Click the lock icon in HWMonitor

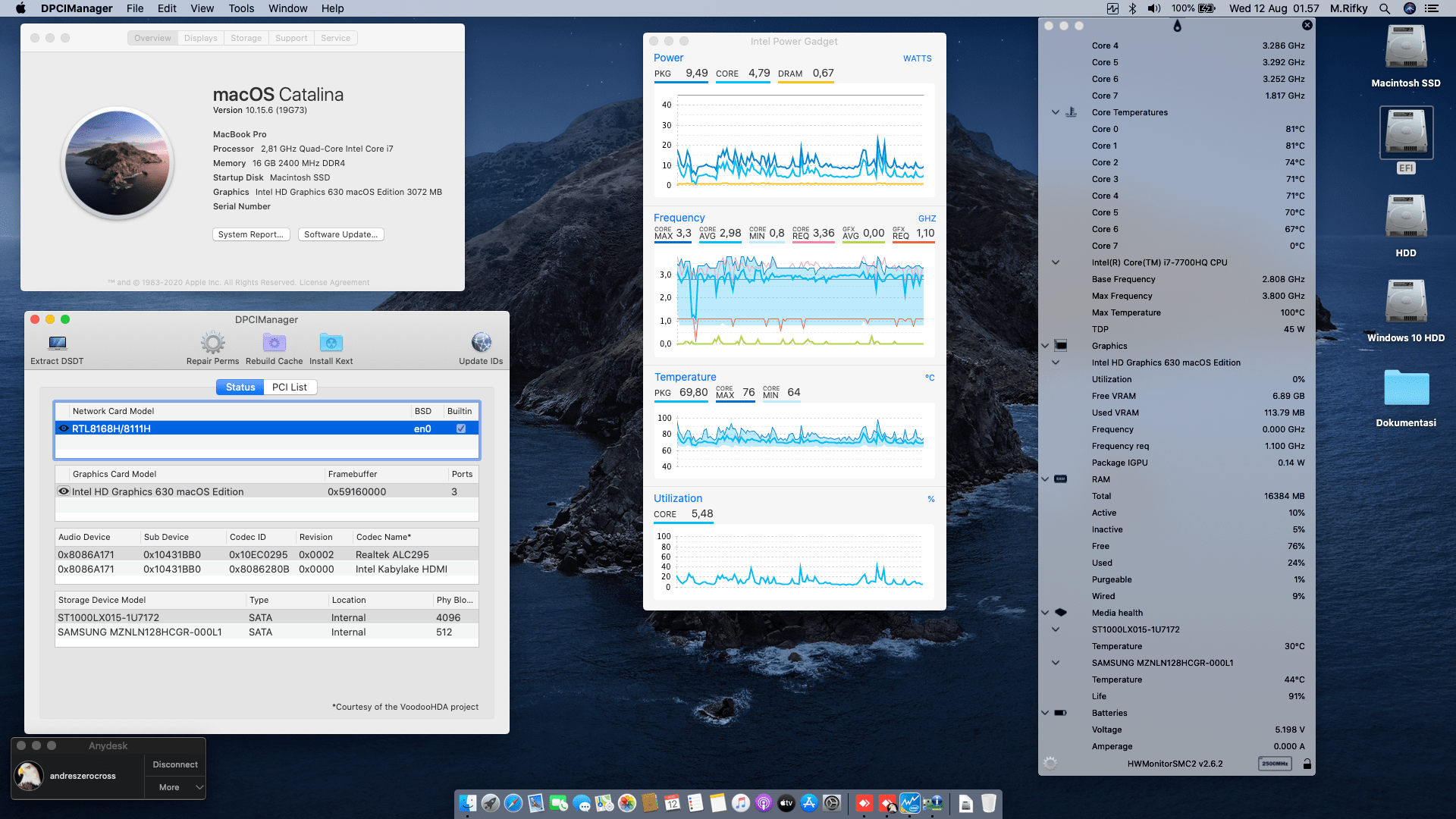1307,764
